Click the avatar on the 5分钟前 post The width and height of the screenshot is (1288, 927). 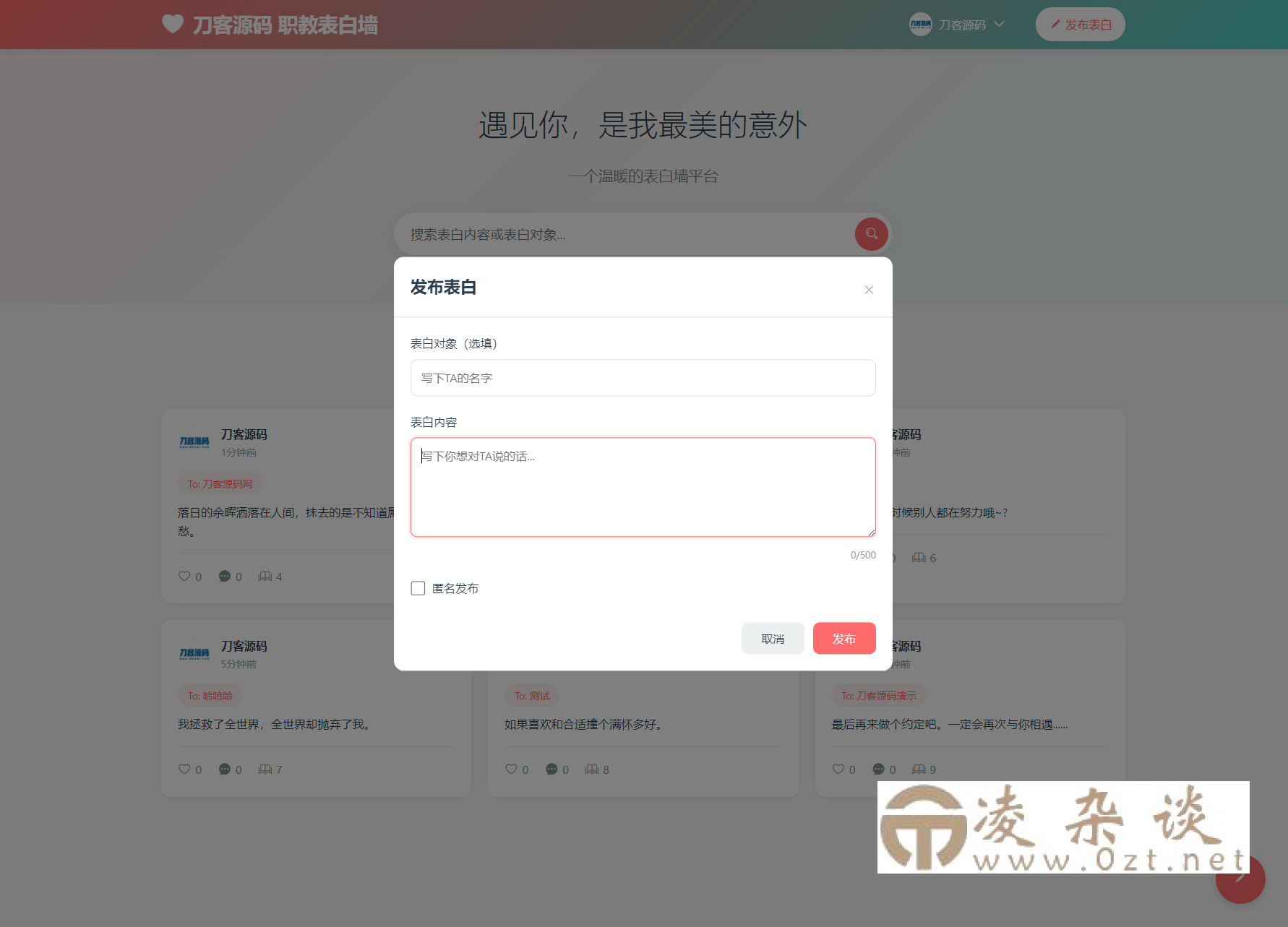(x=194, y=654)
